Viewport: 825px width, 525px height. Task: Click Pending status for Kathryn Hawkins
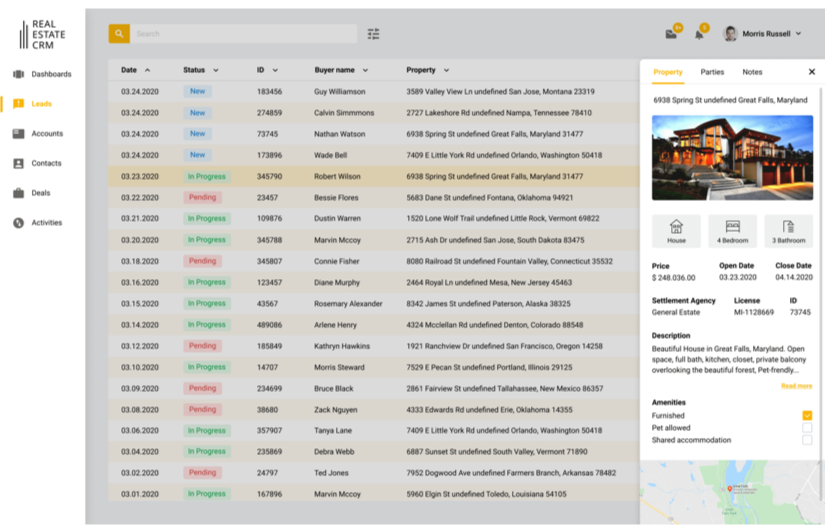(202, 346)
